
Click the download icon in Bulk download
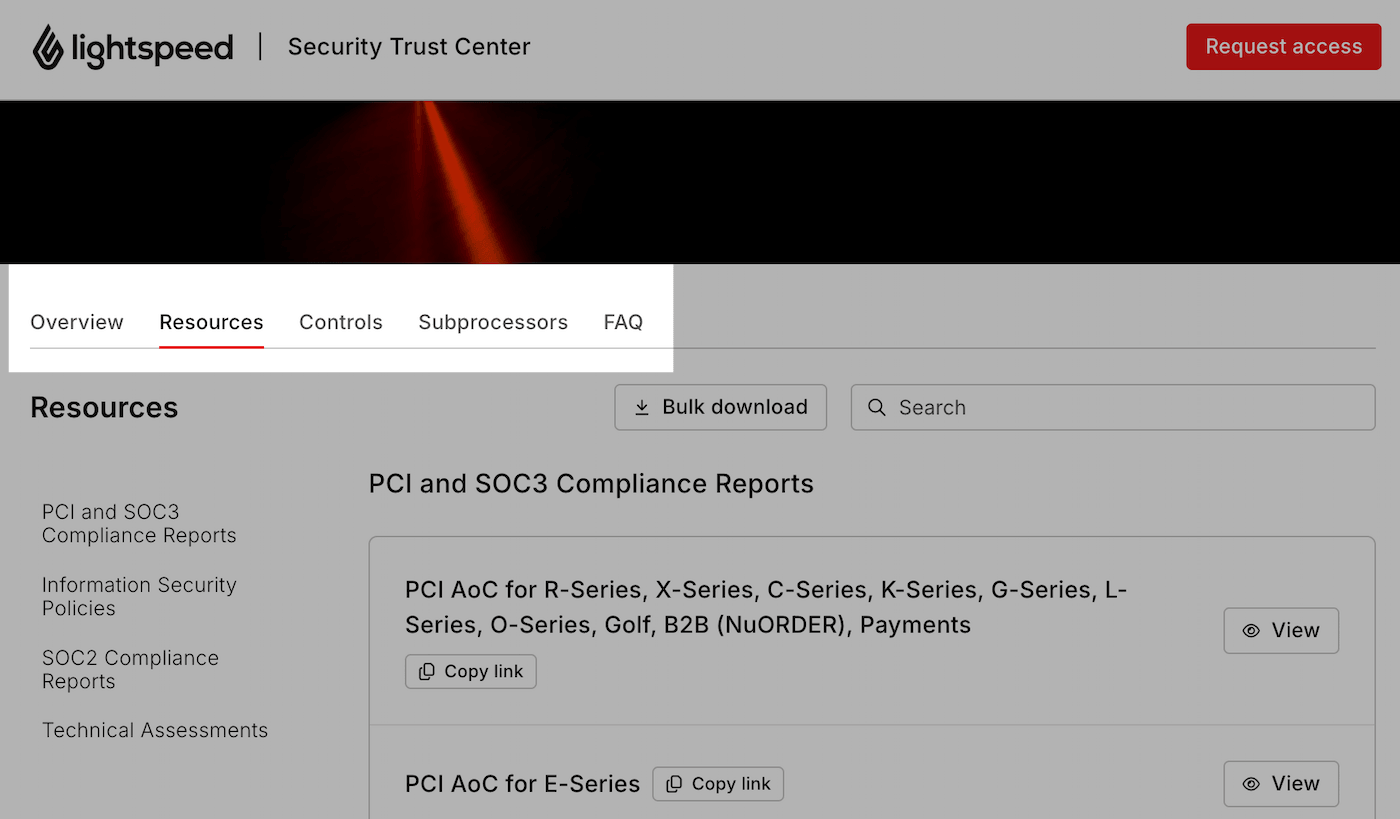click(x=642, y=407)
